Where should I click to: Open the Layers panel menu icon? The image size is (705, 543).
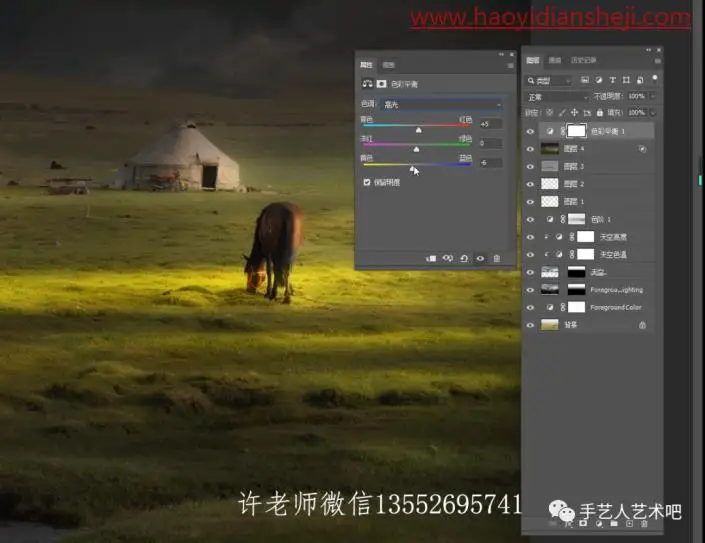[x=658, y=60]
